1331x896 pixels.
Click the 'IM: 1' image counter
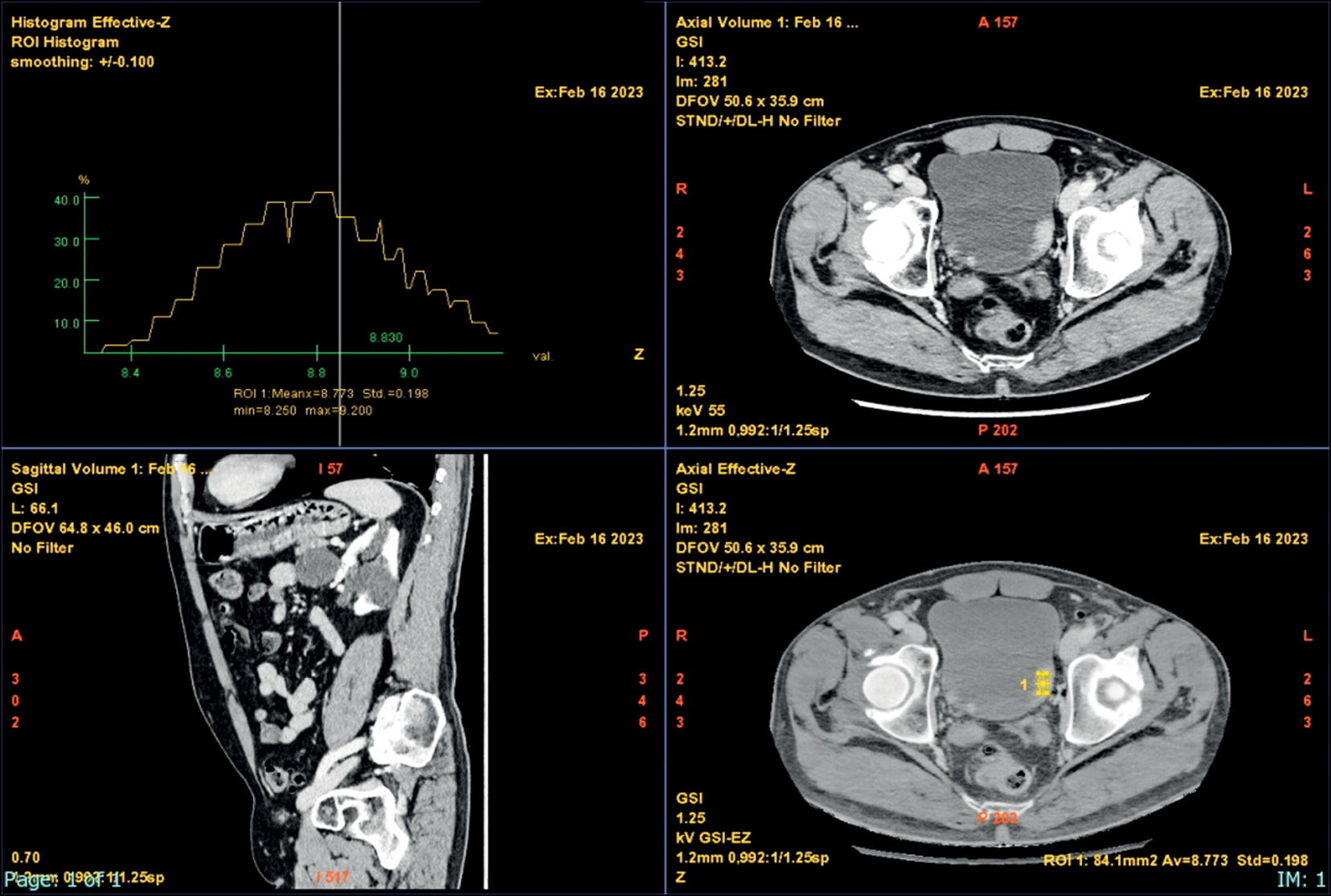(x=1300, y=880)
